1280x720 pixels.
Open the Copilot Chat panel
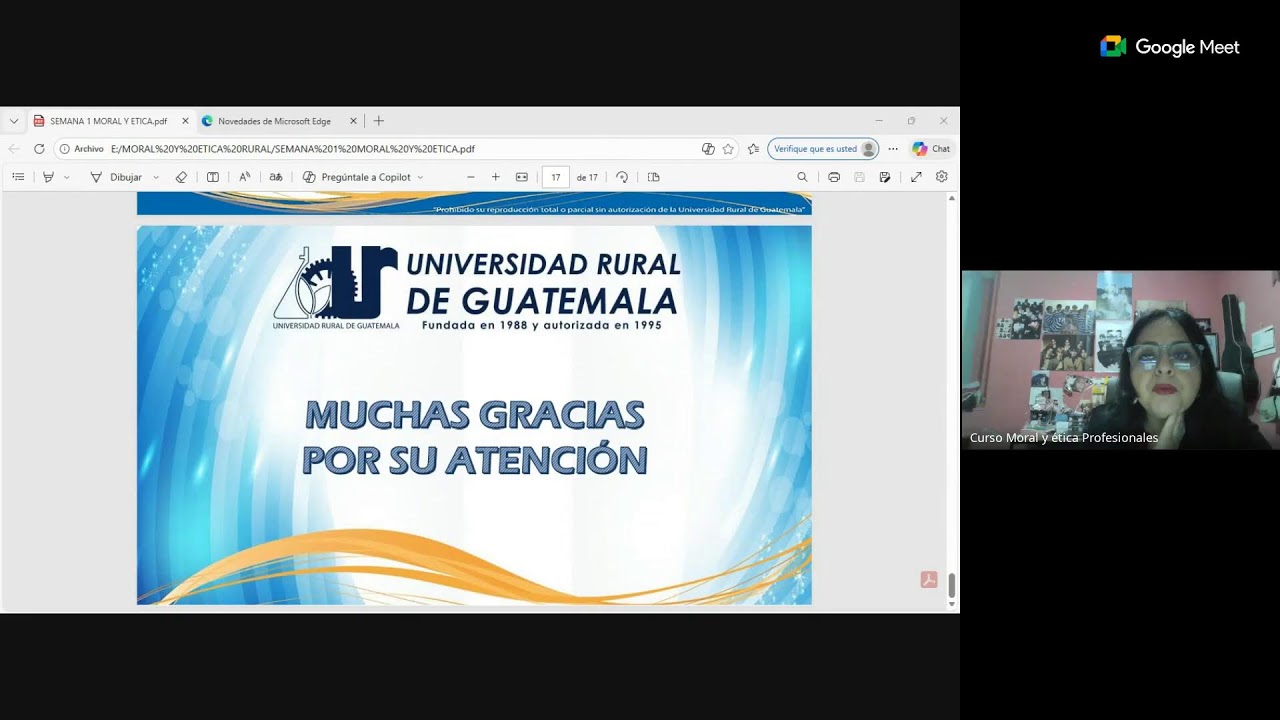coord(931,149)
